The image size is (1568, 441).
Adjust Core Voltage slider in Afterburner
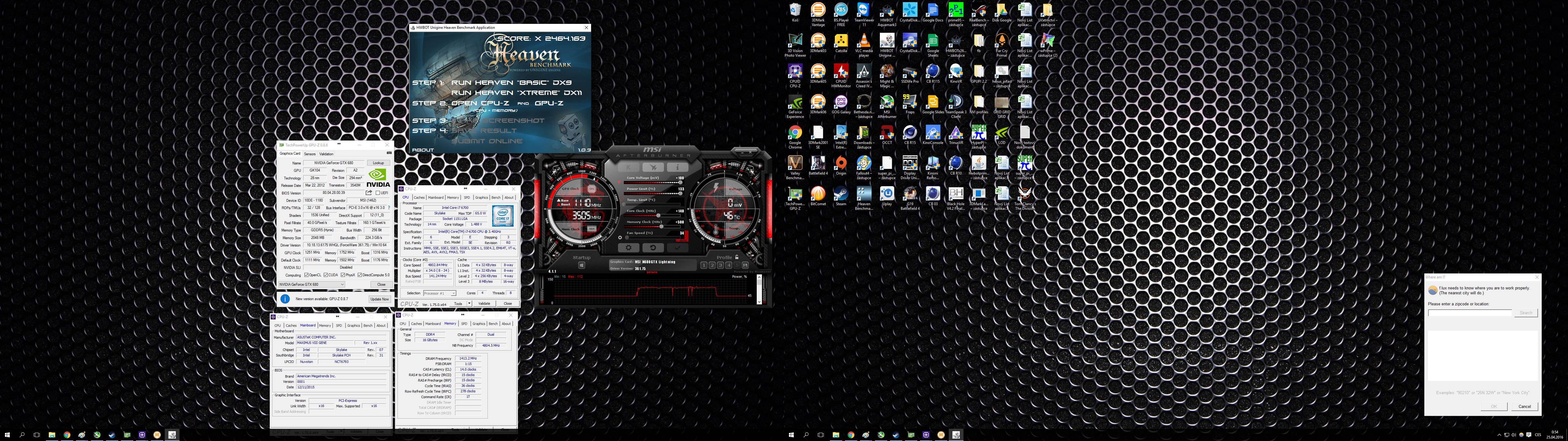tap(653, 183)
